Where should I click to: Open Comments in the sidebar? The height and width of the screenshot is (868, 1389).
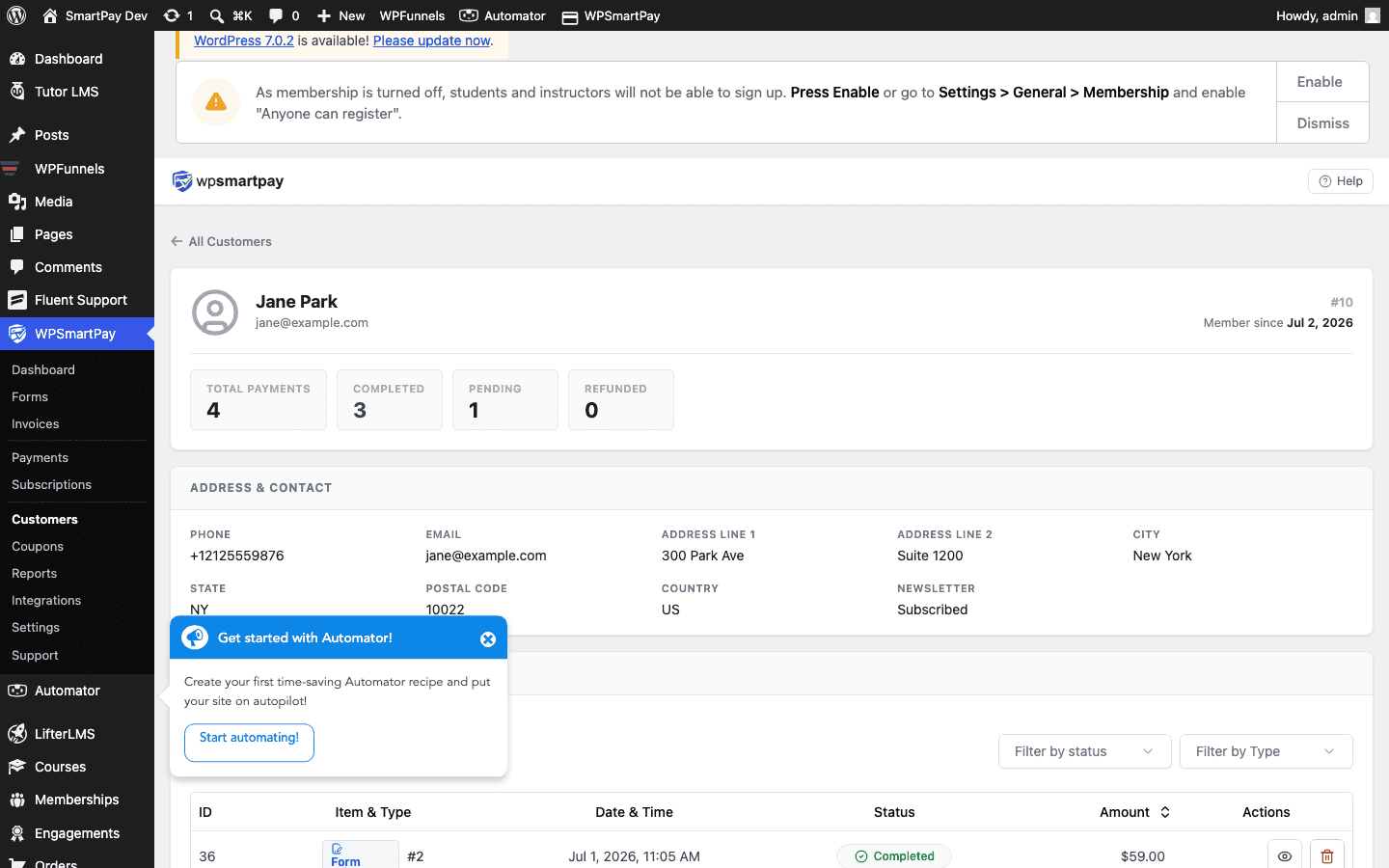click(77, 267)
